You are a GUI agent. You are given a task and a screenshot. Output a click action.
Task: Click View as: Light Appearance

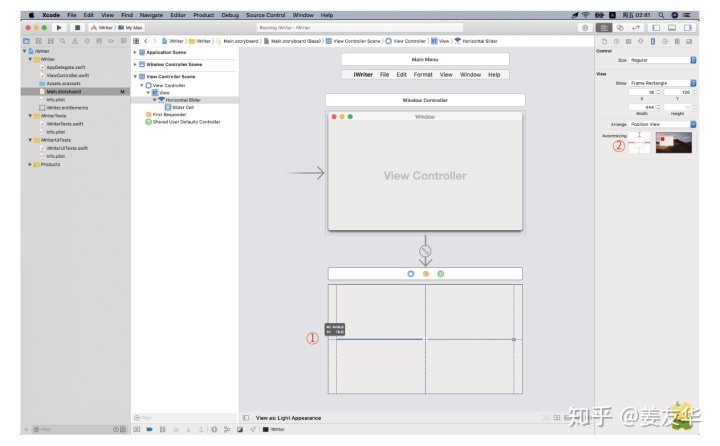pos(288,418)
